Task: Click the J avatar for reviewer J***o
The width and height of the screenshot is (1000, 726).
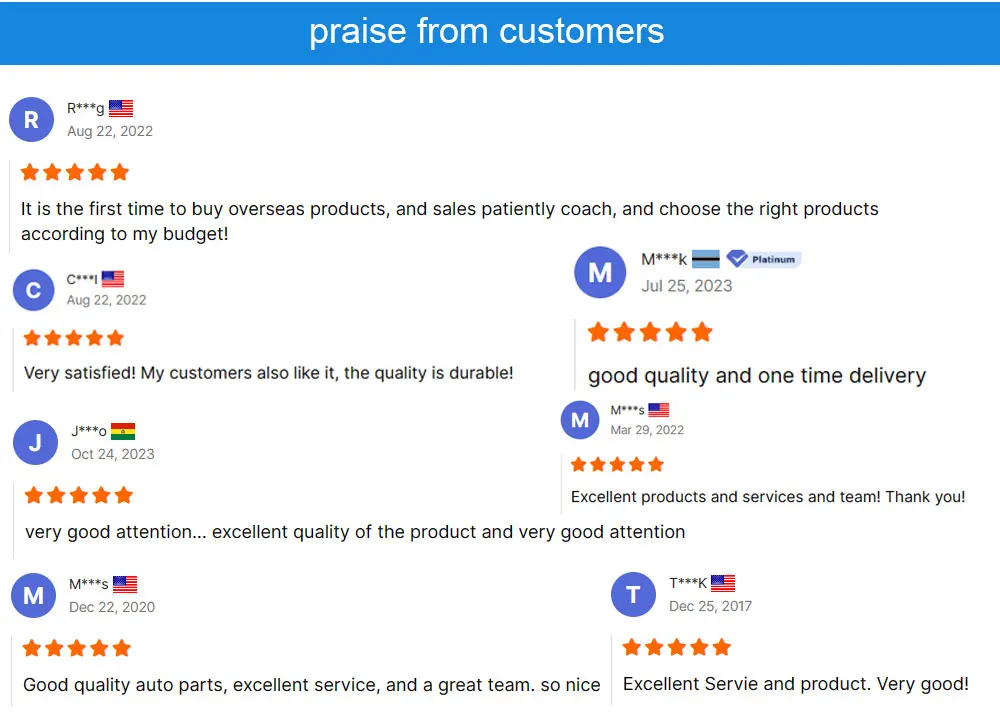Action: point(35,442)
